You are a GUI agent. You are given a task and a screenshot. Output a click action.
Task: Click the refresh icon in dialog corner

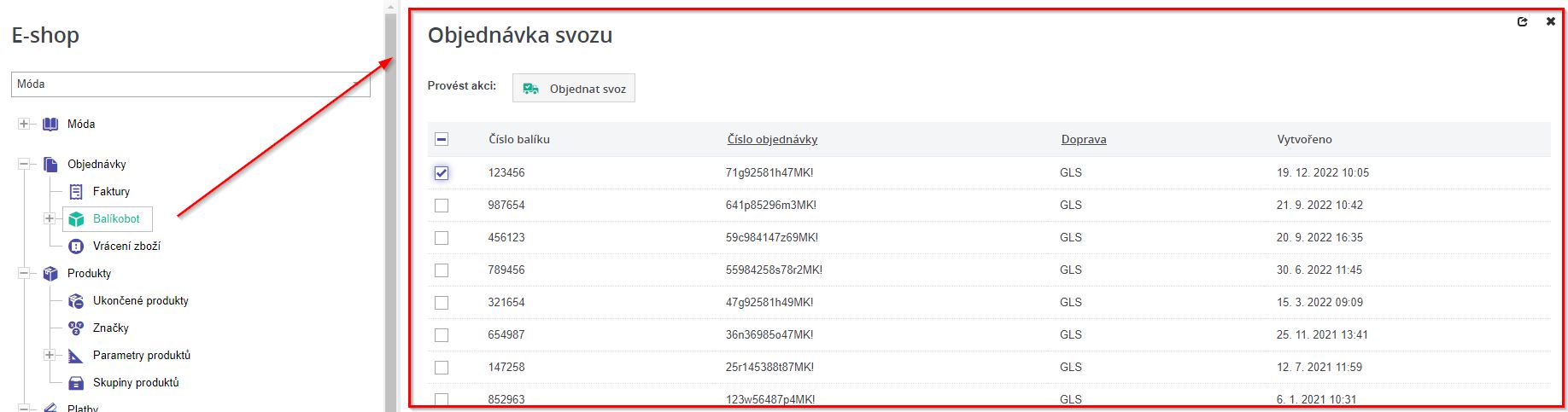tap(1522, 22)
